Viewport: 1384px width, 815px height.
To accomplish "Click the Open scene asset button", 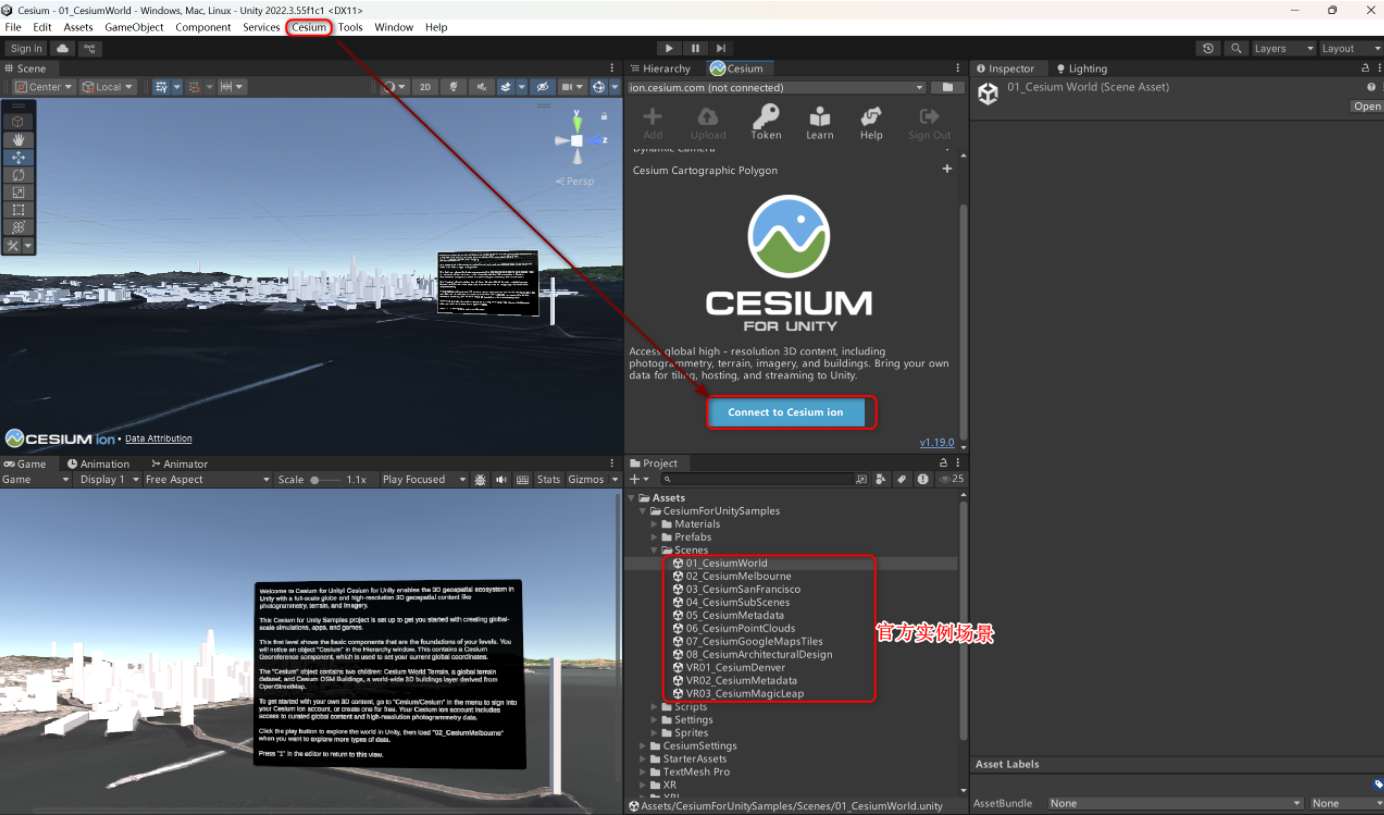I will coord(1367,106).
